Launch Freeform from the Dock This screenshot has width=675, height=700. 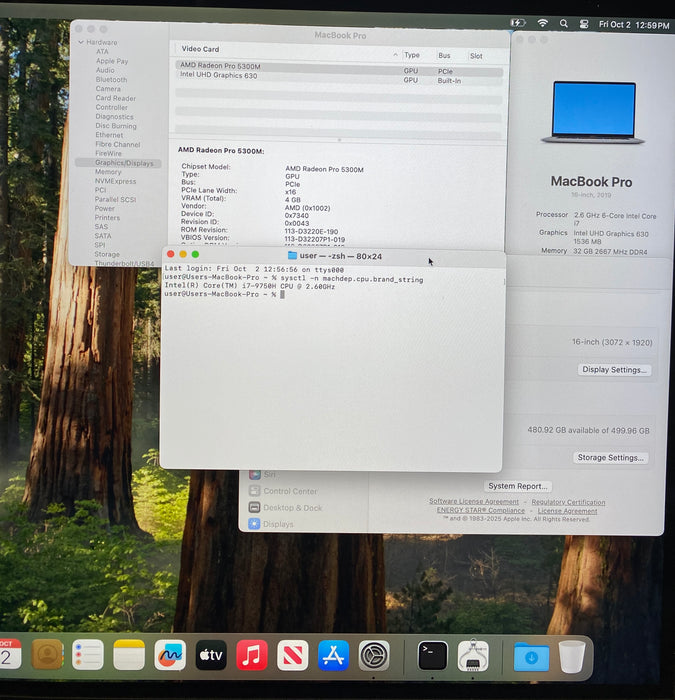click(x=170, y=654)
